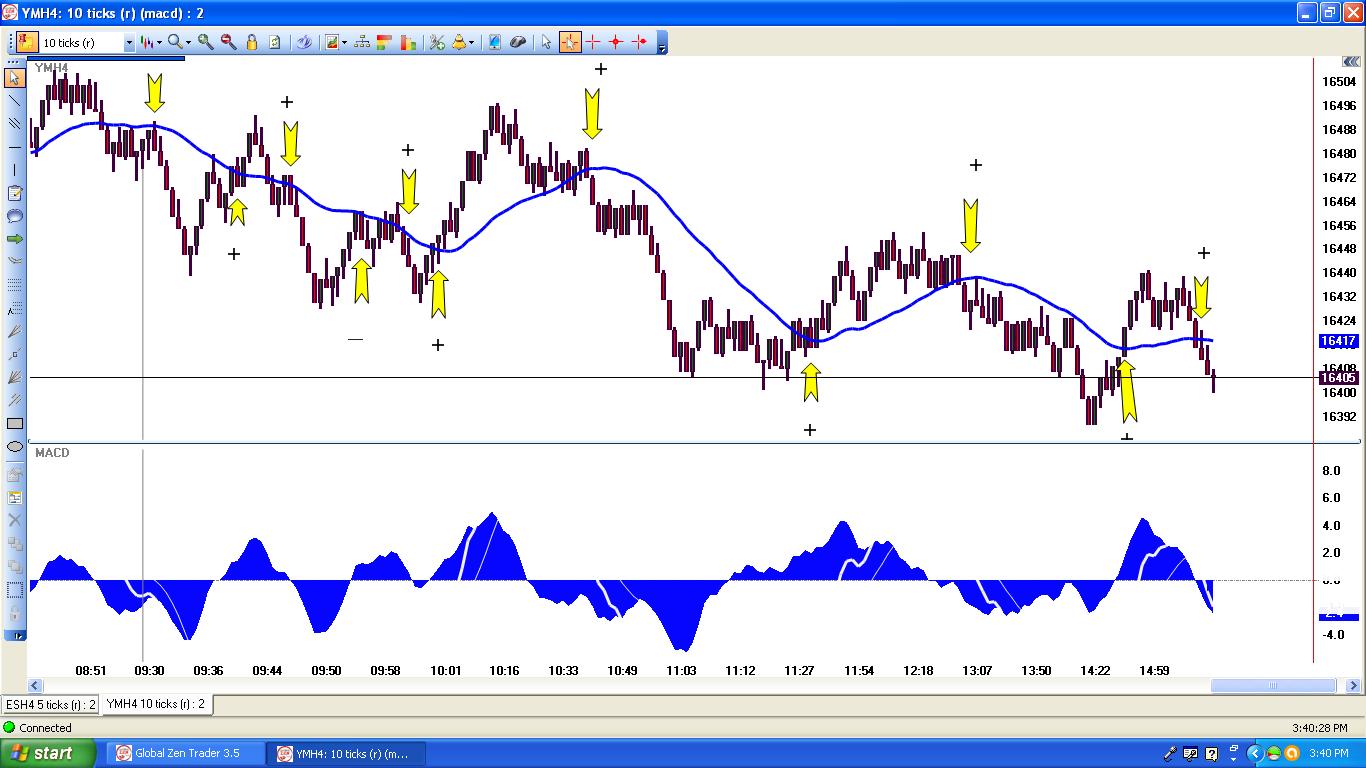The height and width of the screenshot is (768, 1366).
Task: Click the yellow bell alert icon
Action: tap(459, 42)
